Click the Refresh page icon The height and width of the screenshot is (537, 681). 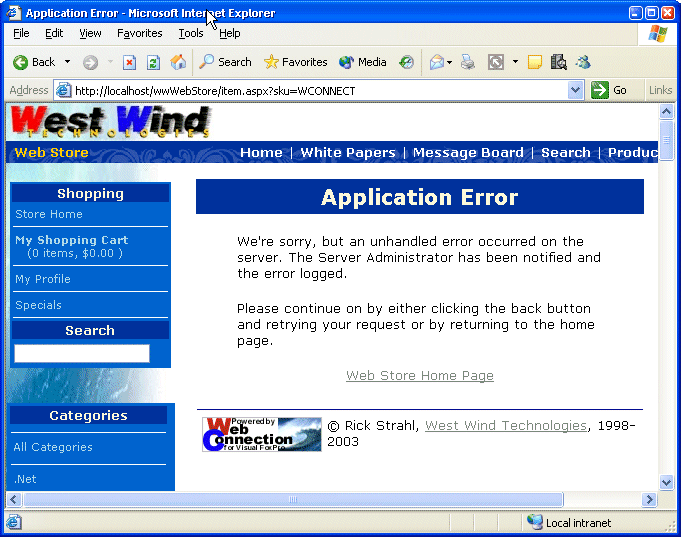153,62
